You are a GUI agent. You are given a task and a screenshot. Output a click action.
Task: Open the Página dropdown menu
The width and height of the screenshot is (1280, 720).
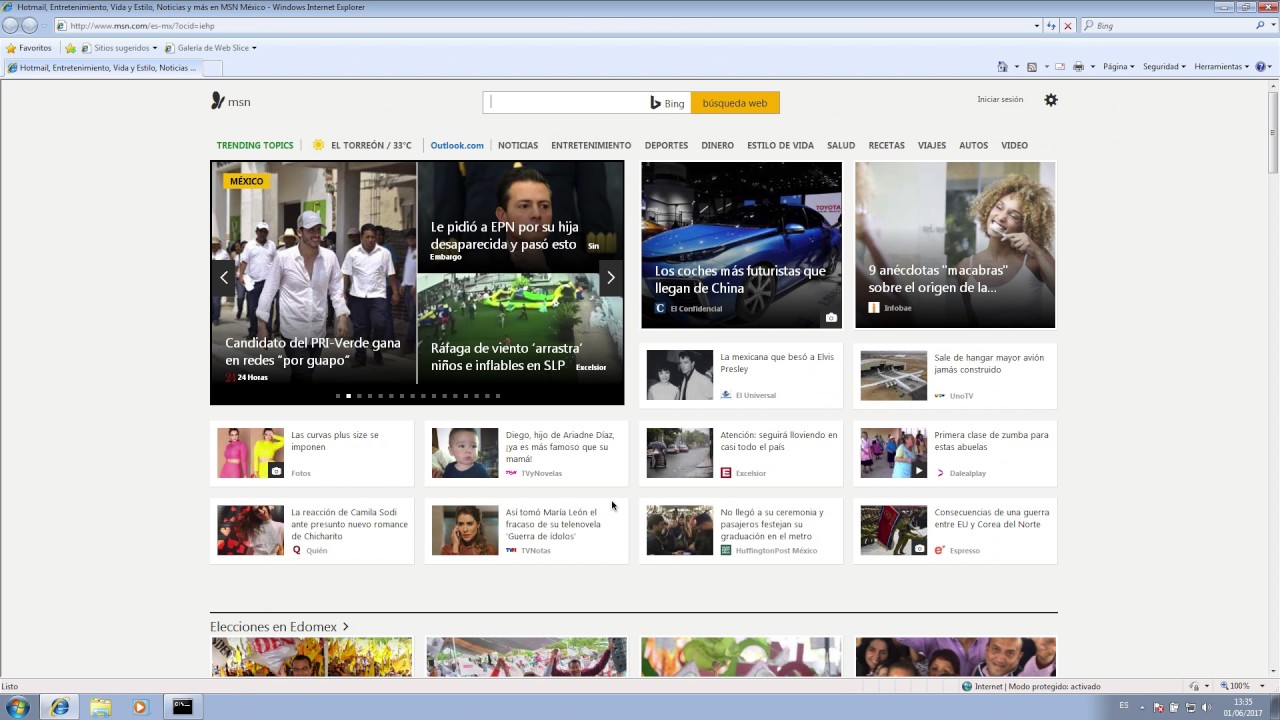tap(1118, 67)
